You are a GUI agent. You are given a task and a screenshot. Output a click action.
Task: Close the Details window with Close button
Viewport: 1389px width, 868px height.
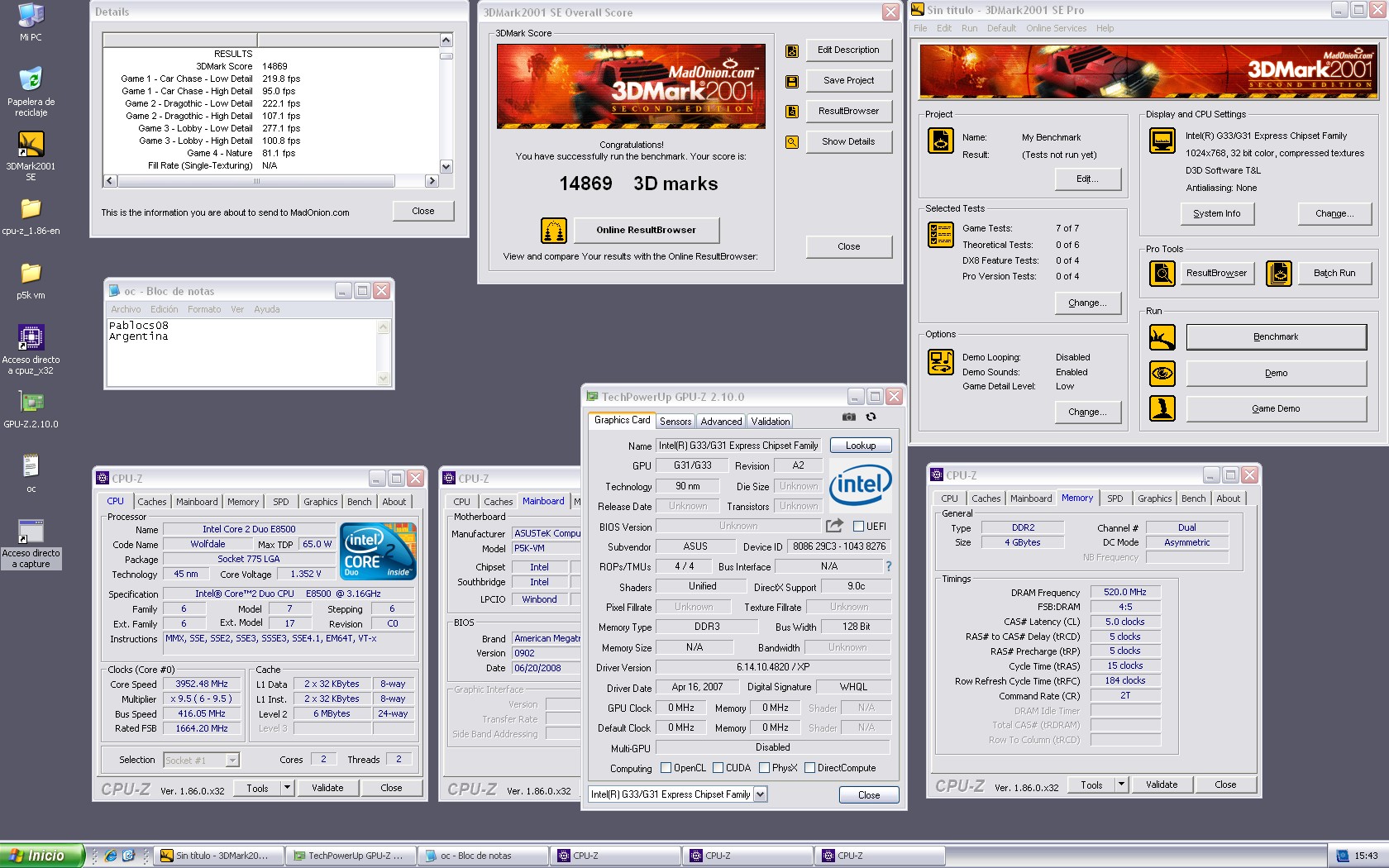[422, 211]
